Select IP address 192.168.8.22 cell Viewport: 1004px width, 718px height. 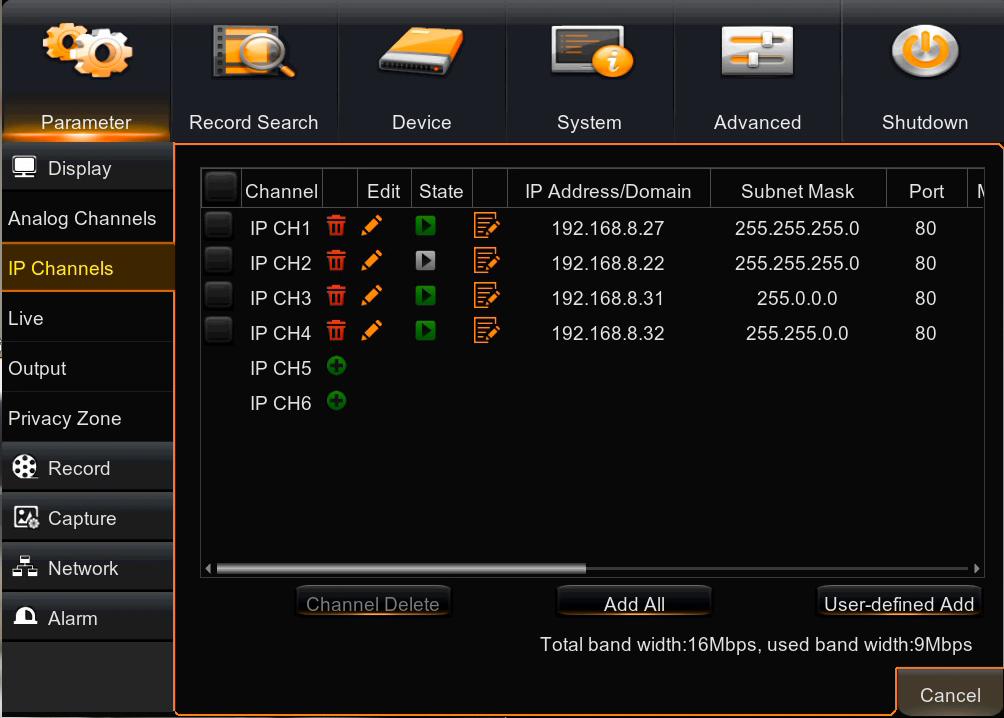pyautogui.click(x=608, y=263)
